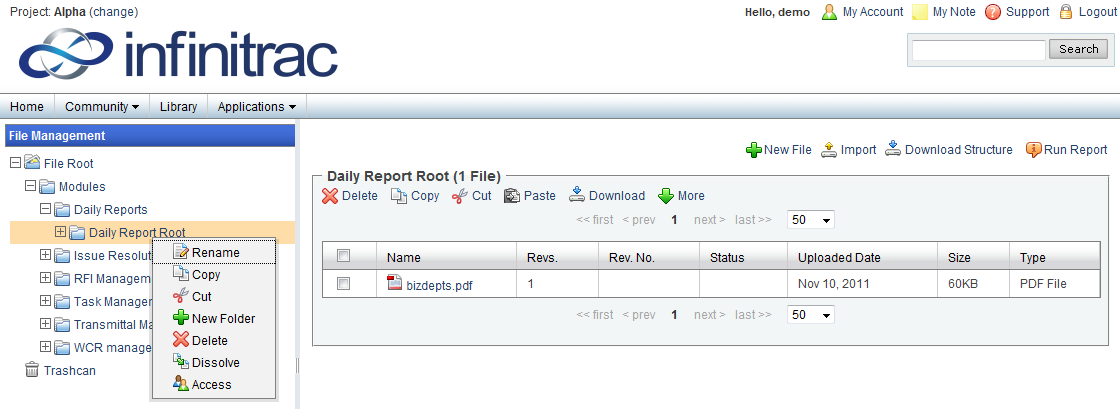This screenshot has height=409, width=1120.
Task: Go to the Home tab
Action: (x=27, y=106)
